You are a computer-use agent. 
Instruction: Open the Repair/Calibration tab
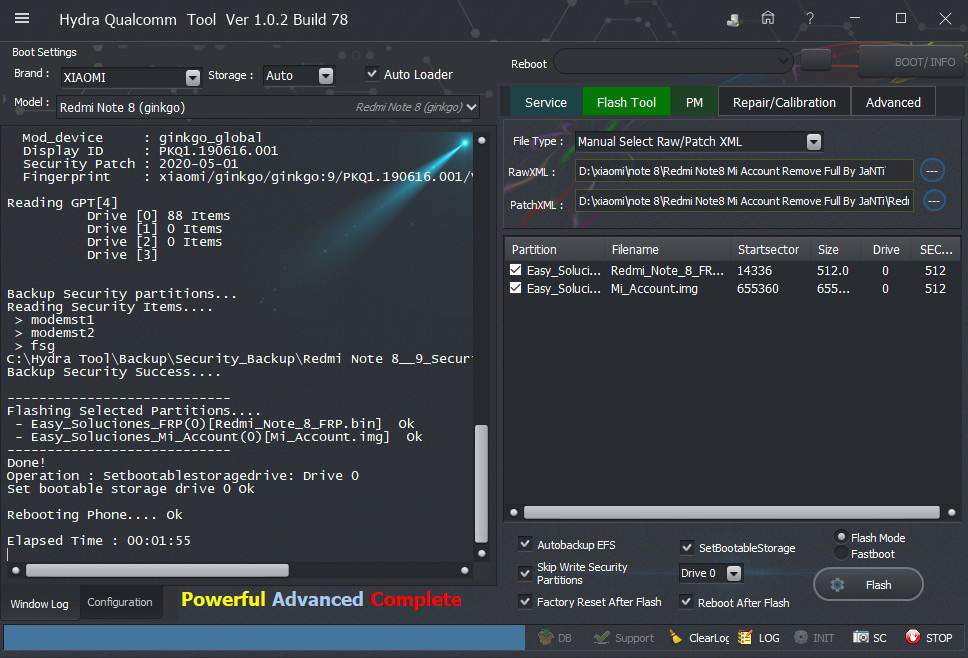pyautogui.click(x=784, y=102)
